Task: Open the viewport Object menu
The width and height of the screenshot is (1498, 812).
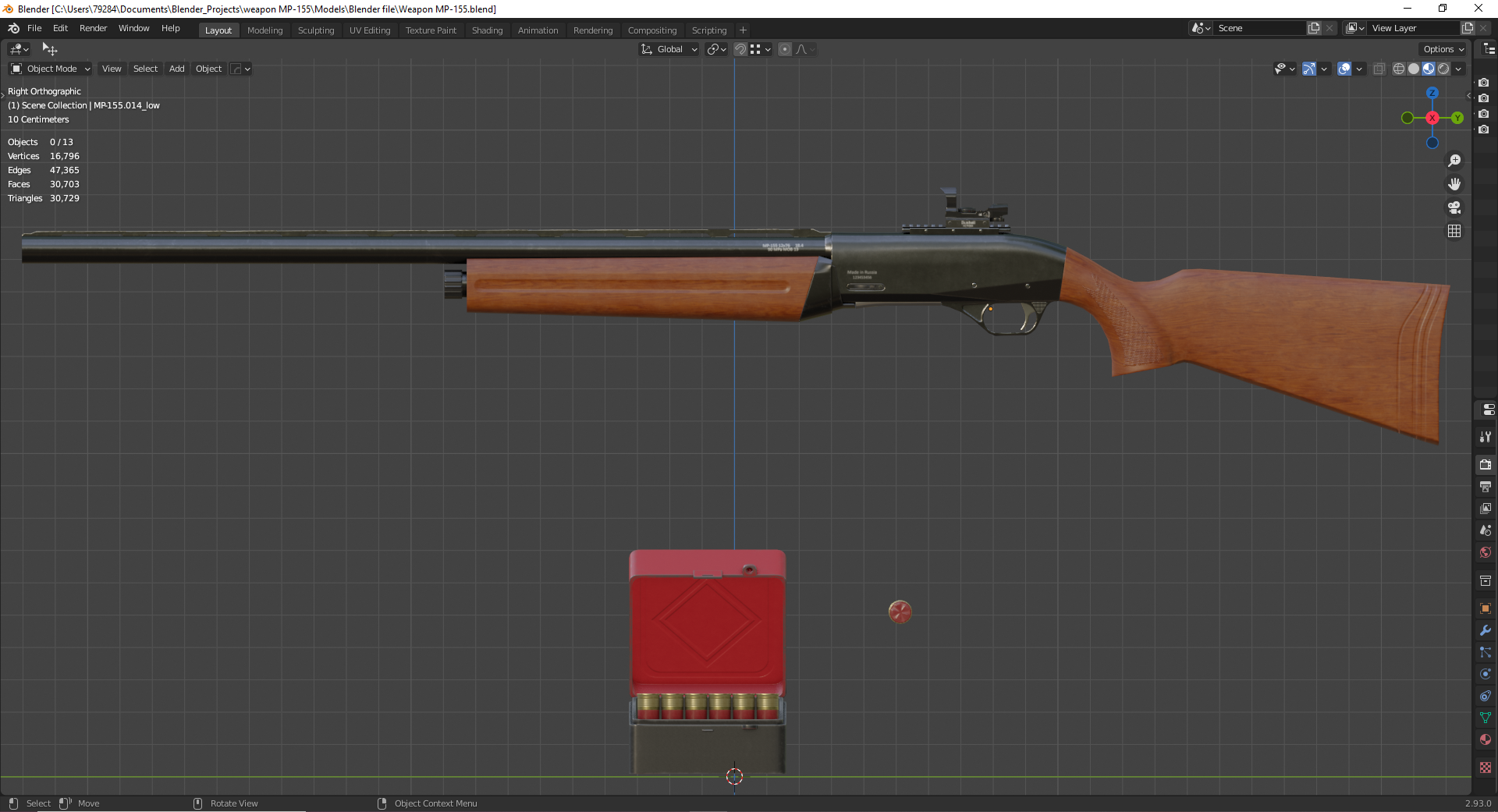Action: (208, 69)
